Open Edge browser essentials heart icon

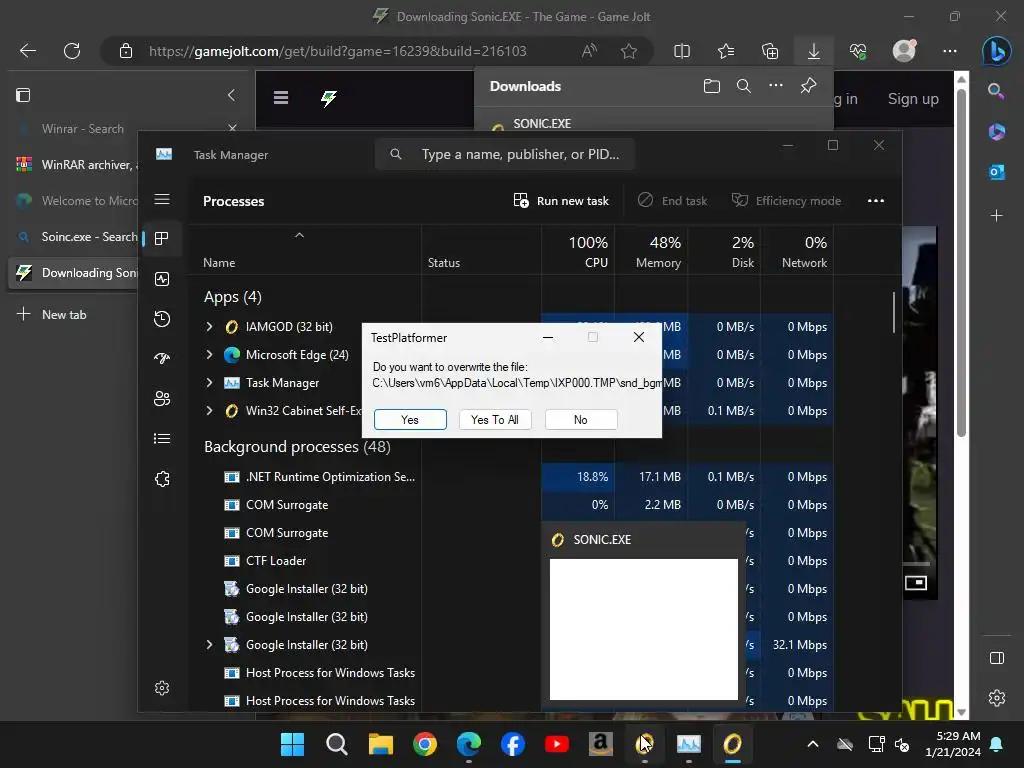point(858,51)
